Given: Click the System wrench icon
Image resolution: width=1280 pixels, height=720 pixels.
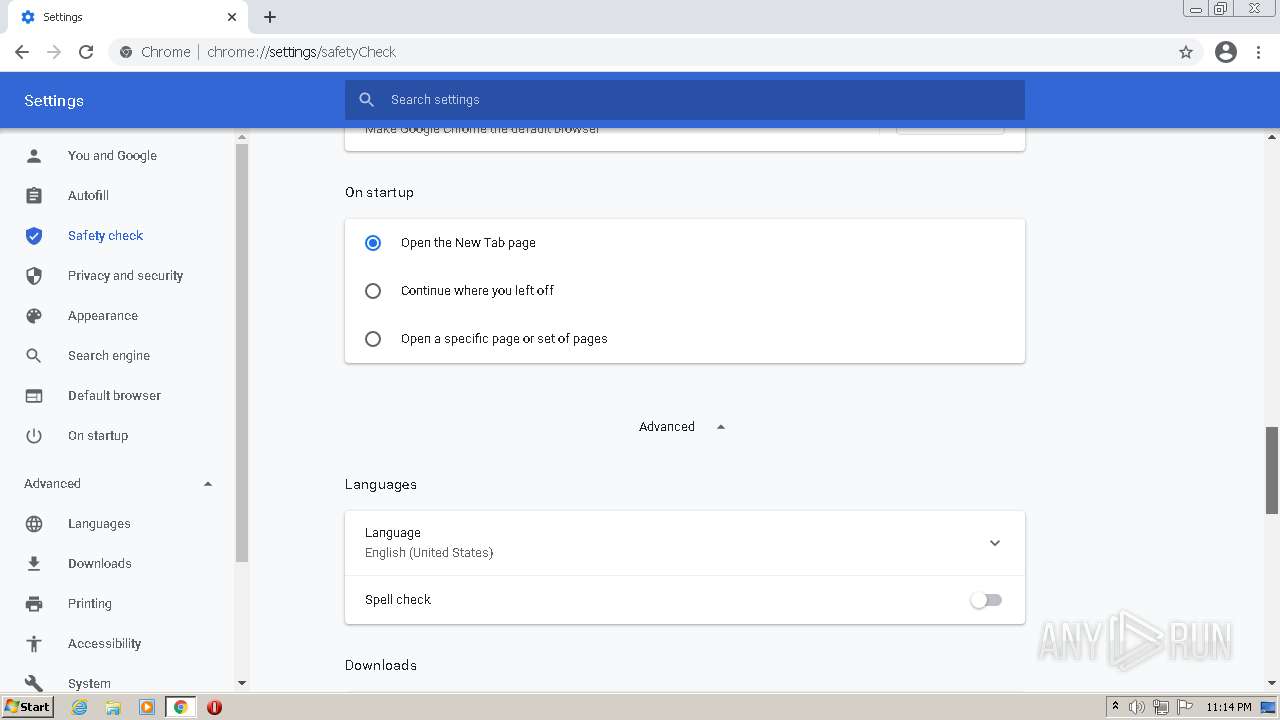Looking at the screenshot, I should (34, 683).
